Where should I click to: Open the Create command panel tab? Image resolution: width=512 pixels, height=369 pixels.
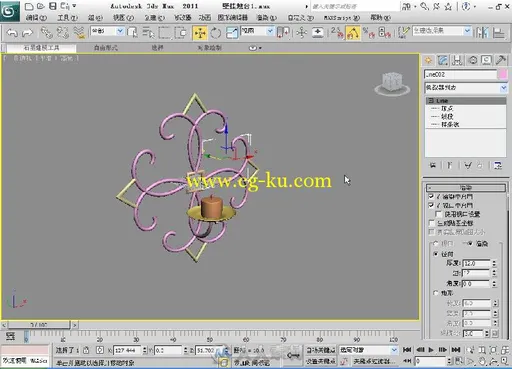click(x=428, y=60)
